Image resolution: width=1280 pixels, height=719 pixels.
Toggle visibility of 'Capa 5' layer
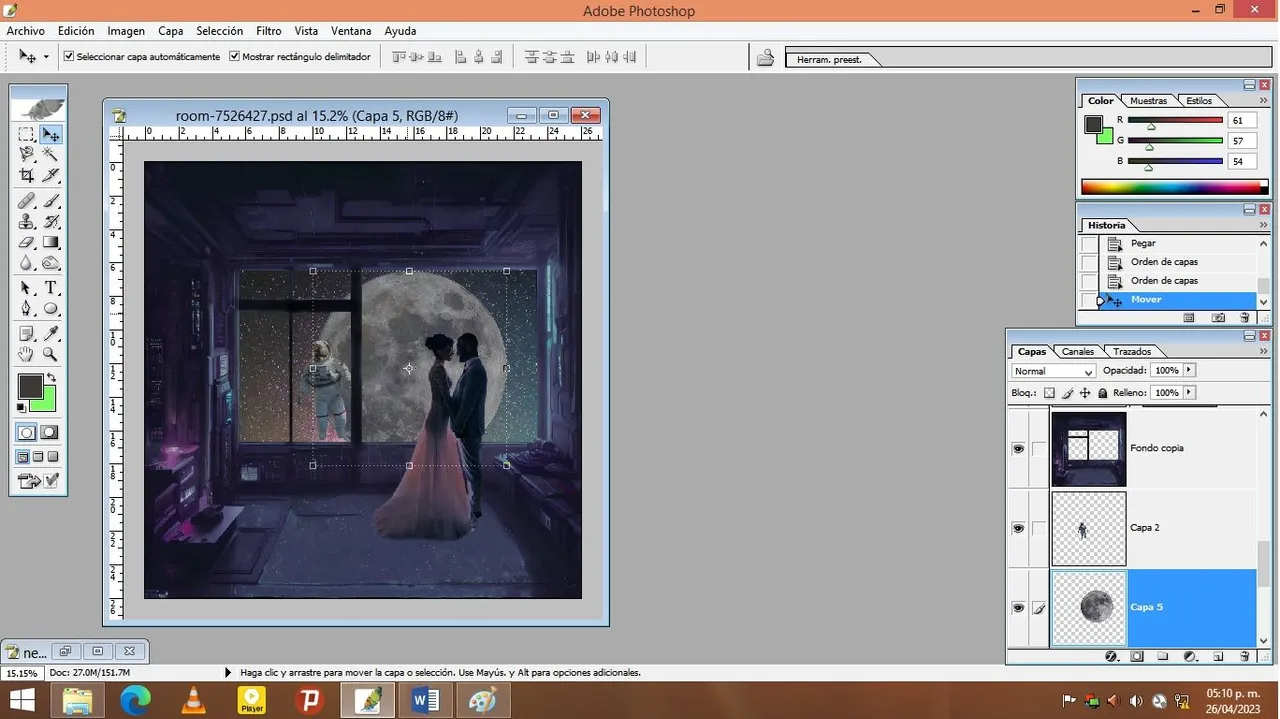[x=1018, y=607]
